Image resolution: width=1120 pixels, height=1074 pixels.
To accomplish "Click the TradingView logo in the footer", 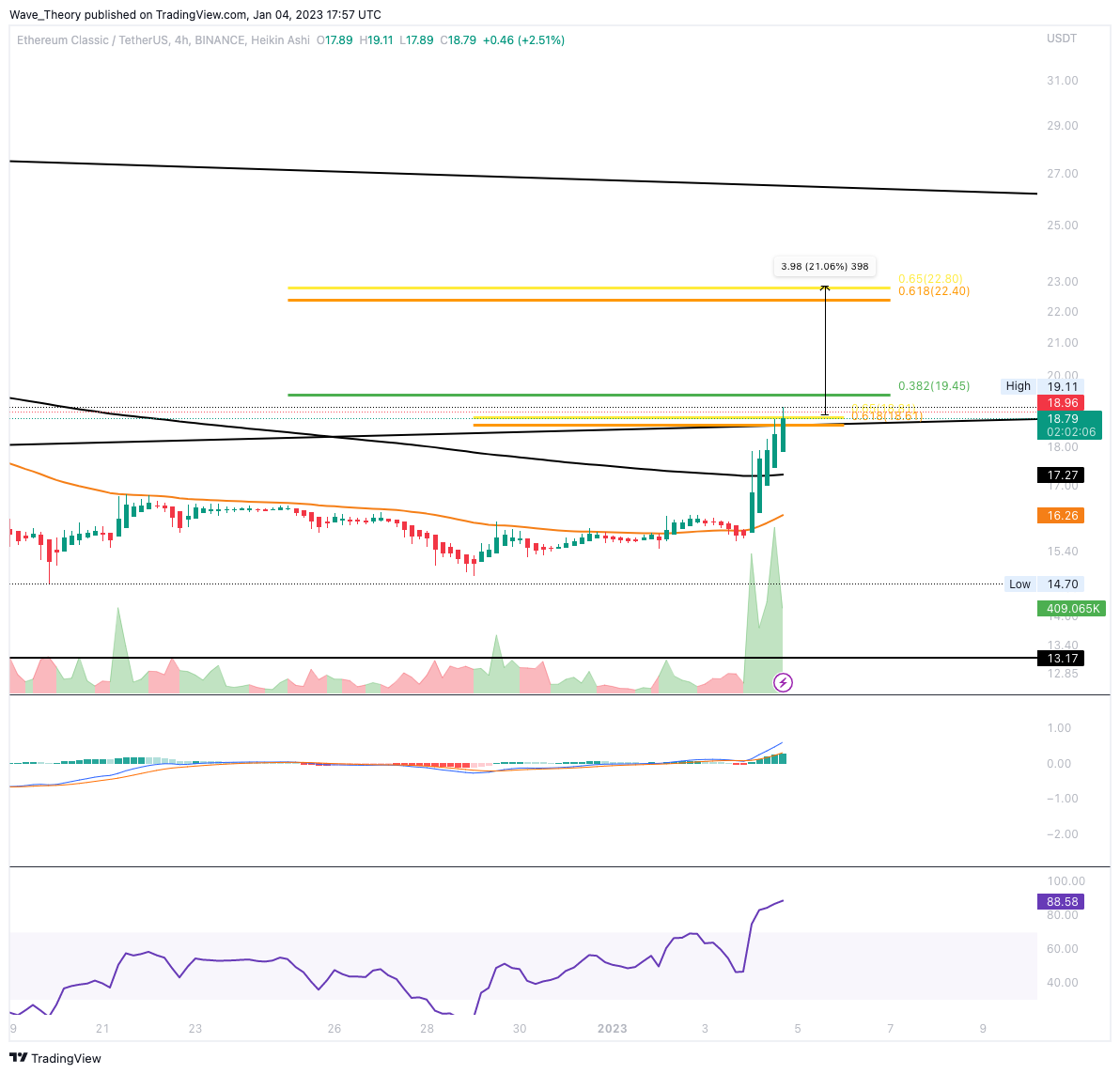I will coord(56,1058).
